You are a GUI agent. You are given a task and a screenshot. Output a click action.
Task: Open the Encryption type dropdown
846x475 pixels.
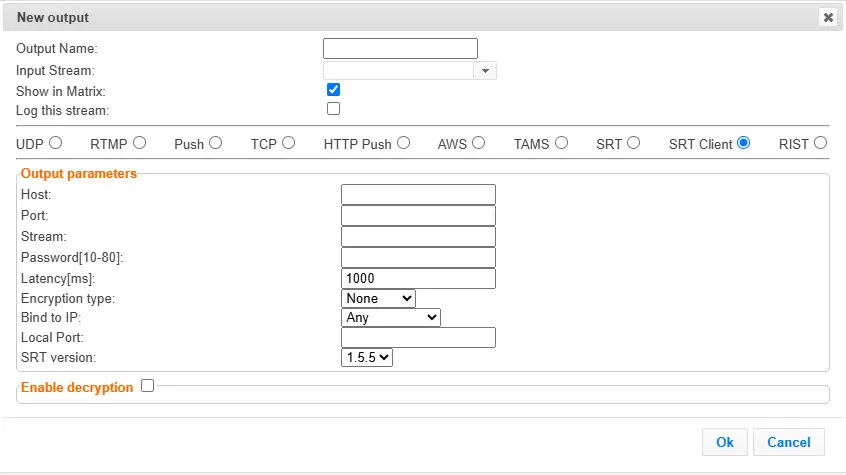378,298
